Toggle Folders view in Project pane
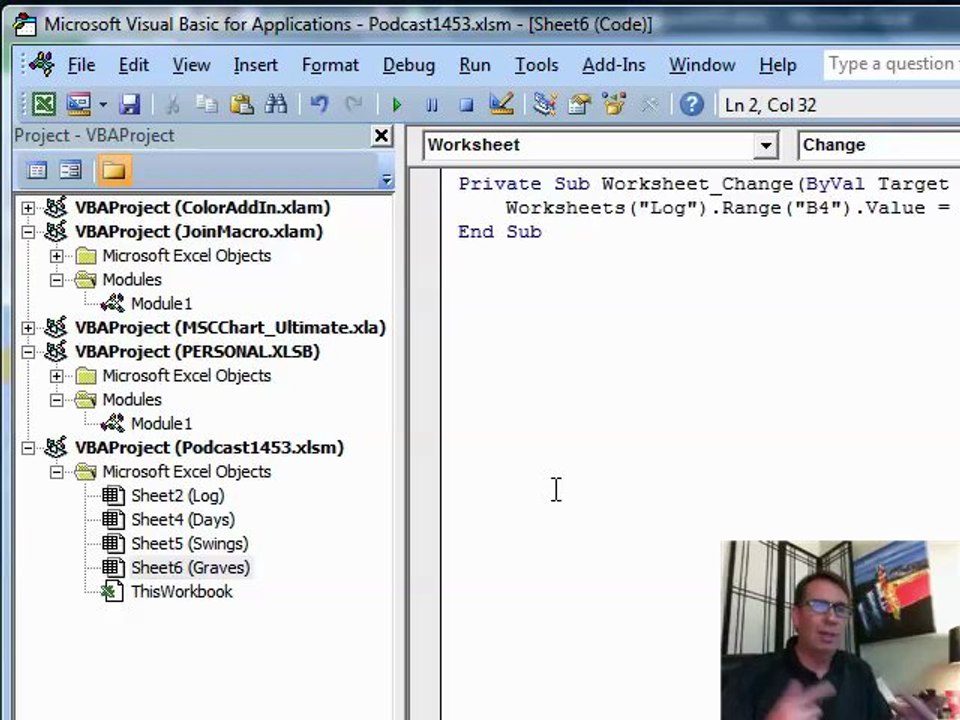The height and width of the screenshot is (720, 960). 113,170
